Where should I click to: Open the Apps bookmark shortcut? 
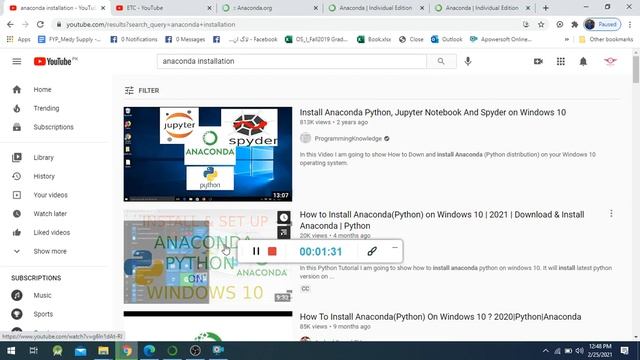(19, 40)
